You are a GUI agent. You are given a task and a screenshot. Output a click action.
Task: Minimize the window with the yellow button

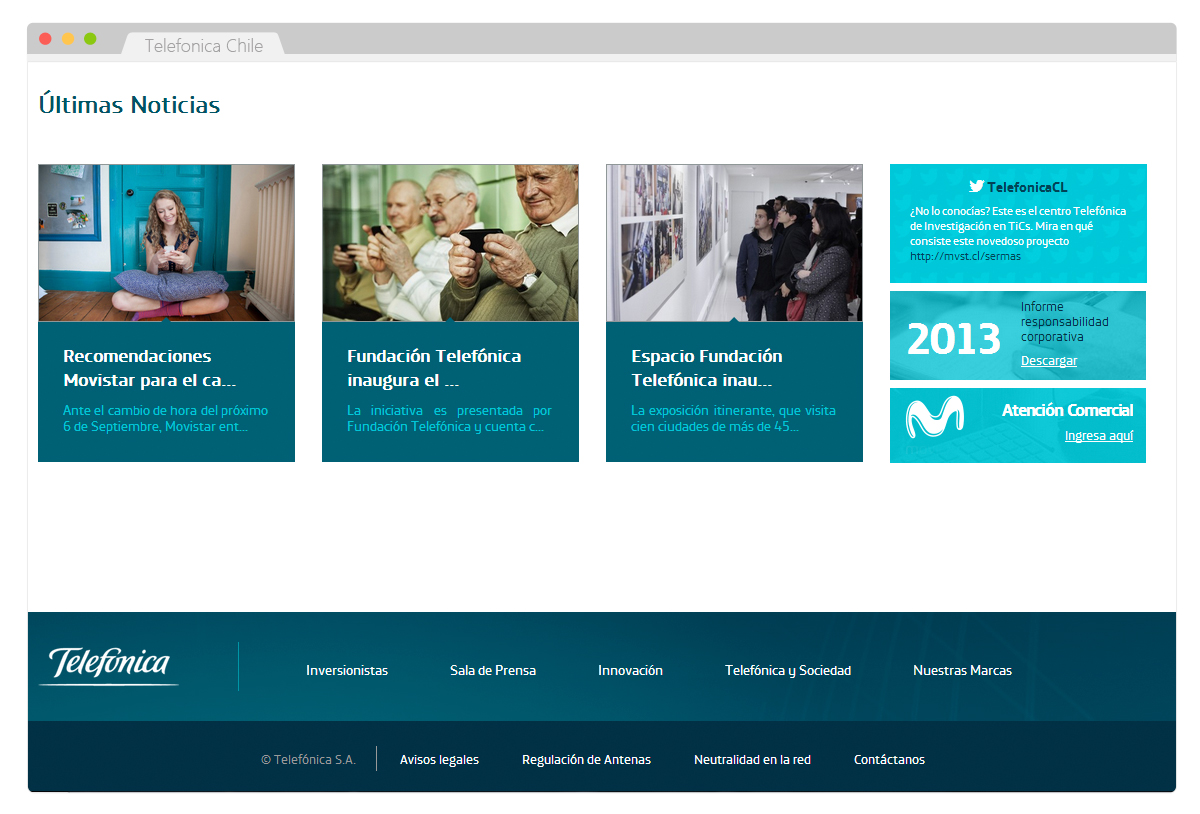pos(68,39)
